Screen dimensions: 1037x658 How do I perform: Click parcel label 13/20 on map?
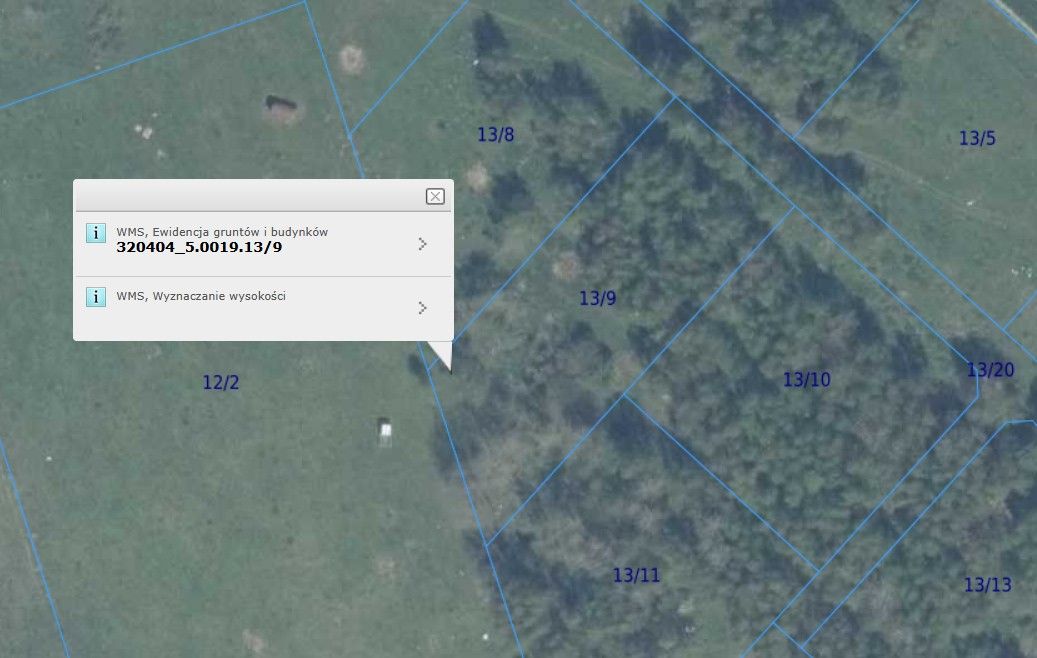tap(991, 370)
